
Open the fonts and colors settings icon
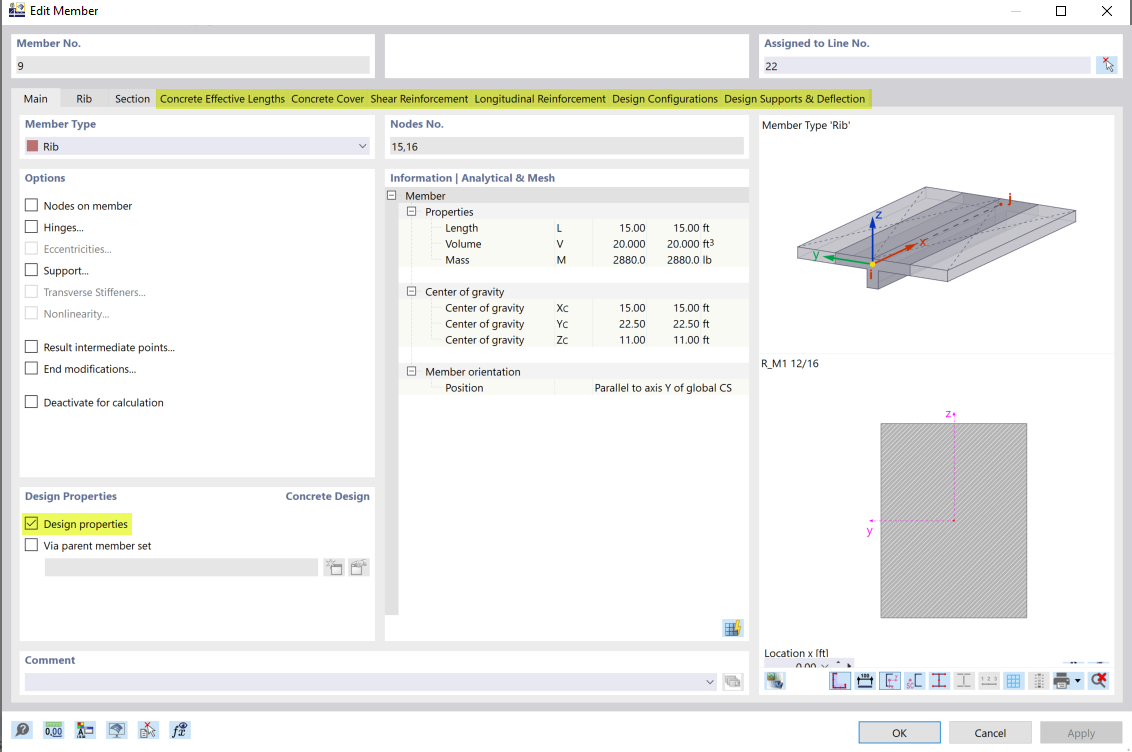click(x=85, y=730)
